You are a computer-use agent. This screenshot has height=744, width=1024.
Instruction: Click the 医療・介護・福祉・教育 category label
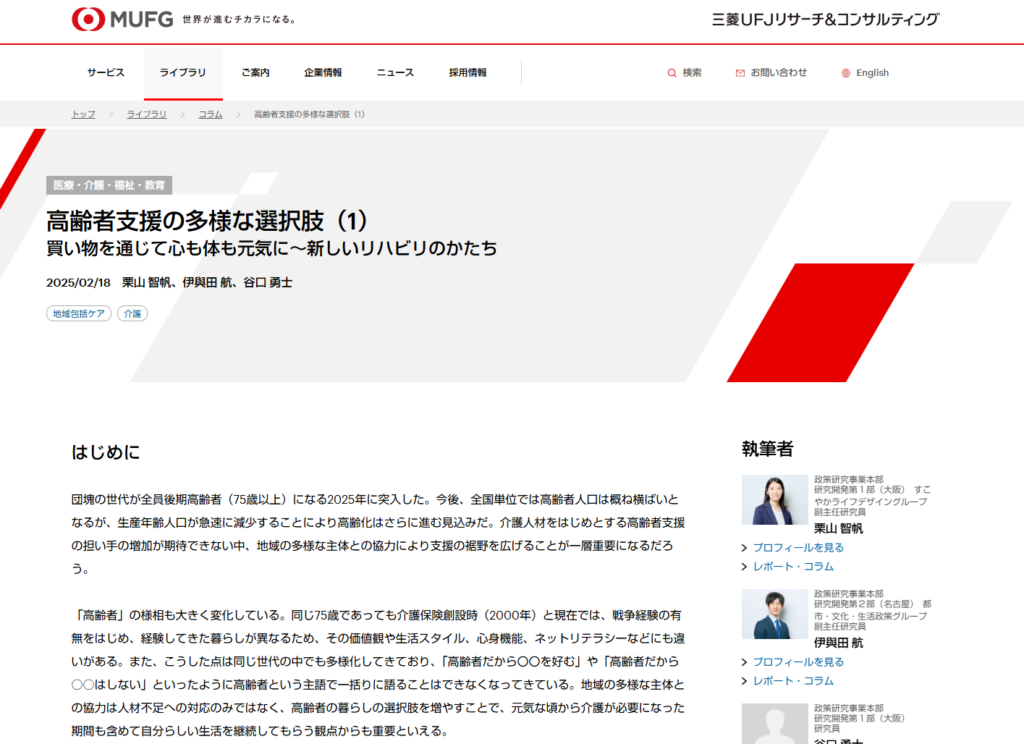click(x=109, y=186)
